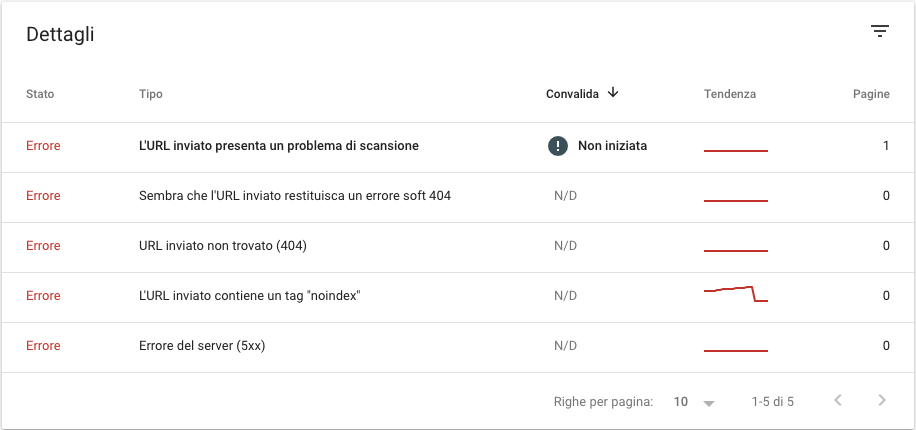Viewport: 916px width, 430px height.
Task: Open the soft 404 error row
Action: 458,197
